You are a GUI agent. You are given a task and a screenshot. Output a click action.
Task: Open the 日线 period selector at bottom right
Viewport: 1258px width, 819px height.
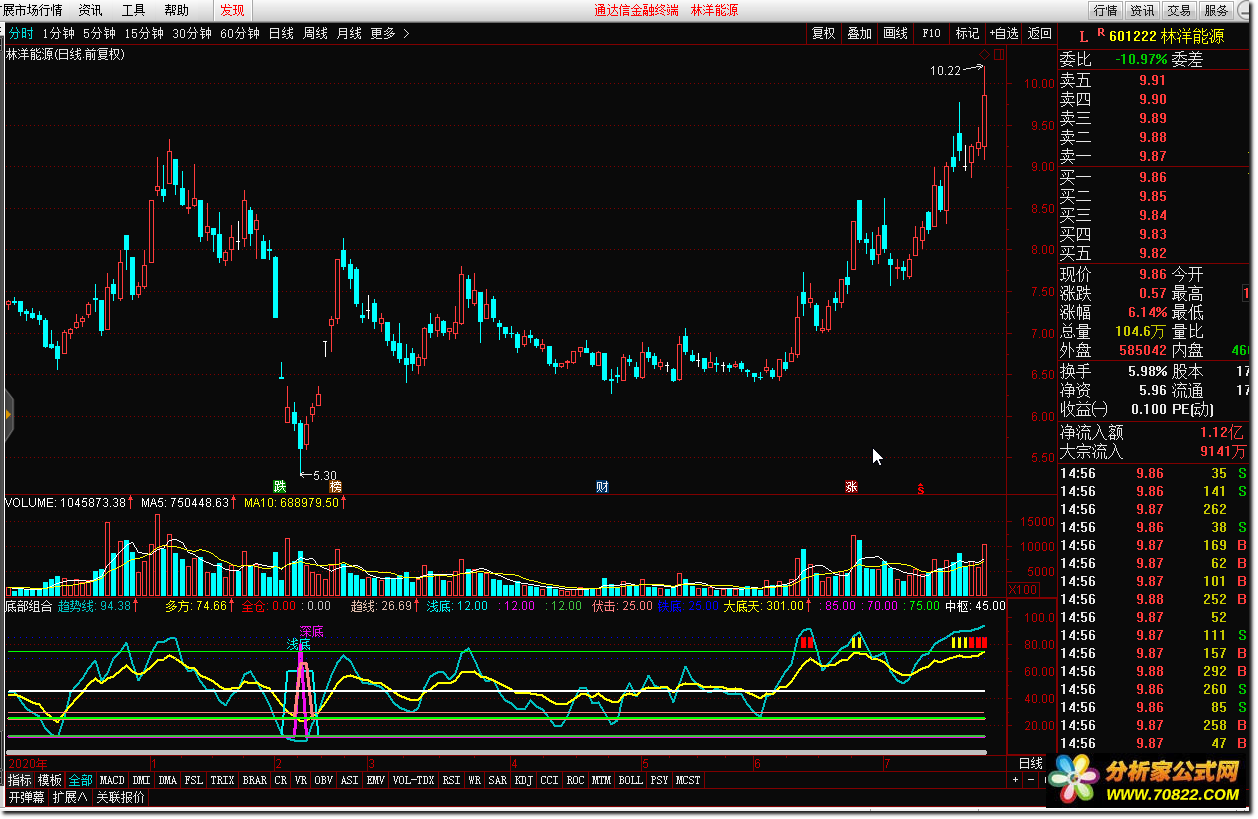coord(1029,763)
